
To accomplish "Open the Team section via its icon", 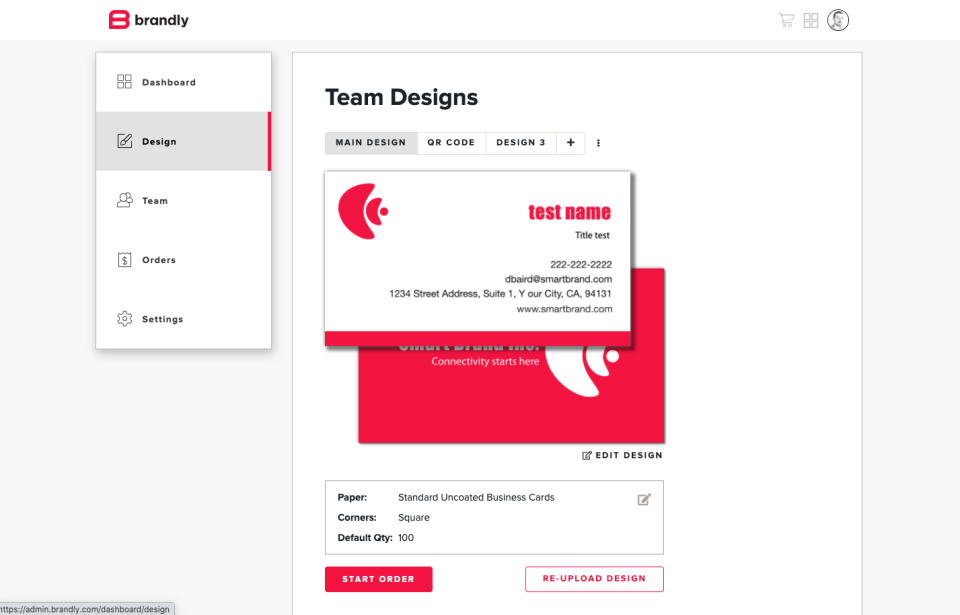I will [x=123, y=200].
